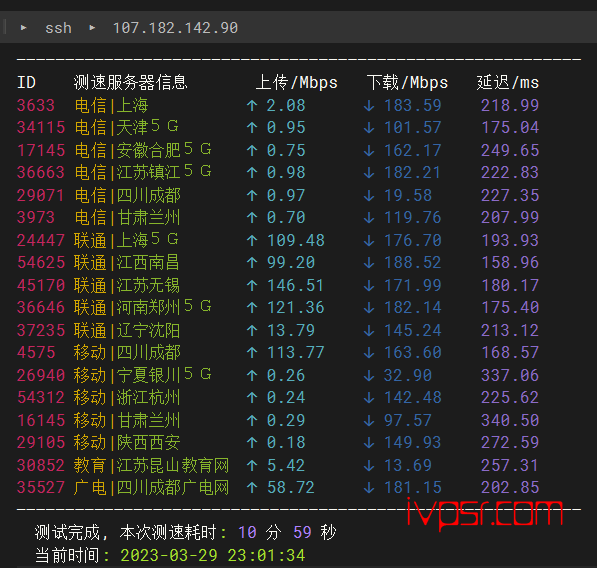Click latency value 340.50
Viewport: 597px width, 568px height.
510,420
